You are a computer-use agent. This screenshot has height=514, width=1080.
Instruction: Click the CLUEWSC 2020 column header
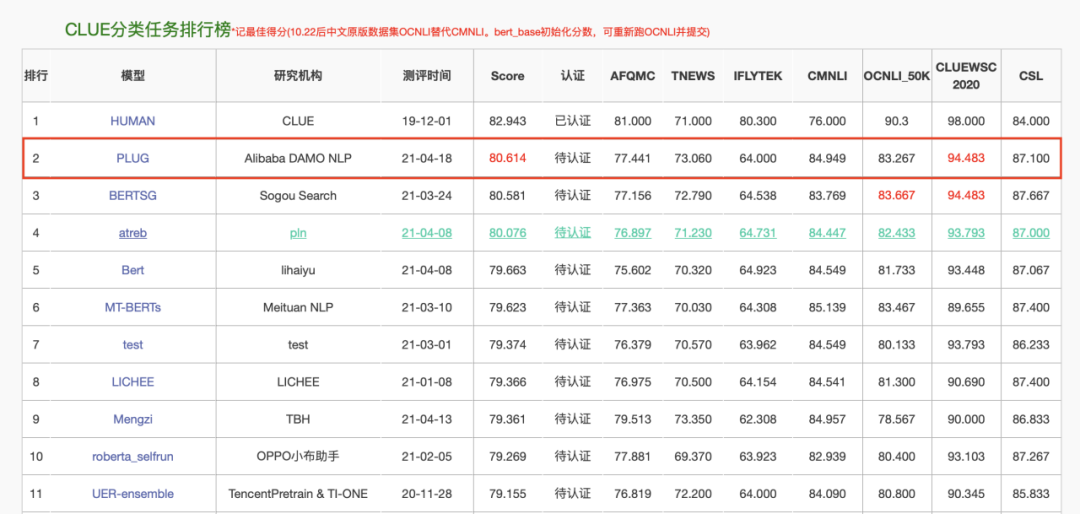click(x=966, y=76)
